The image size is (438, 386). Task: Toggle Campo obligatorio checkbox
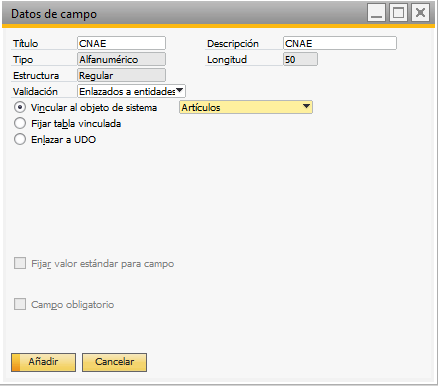pyautogui.click(x=20, y=304)
